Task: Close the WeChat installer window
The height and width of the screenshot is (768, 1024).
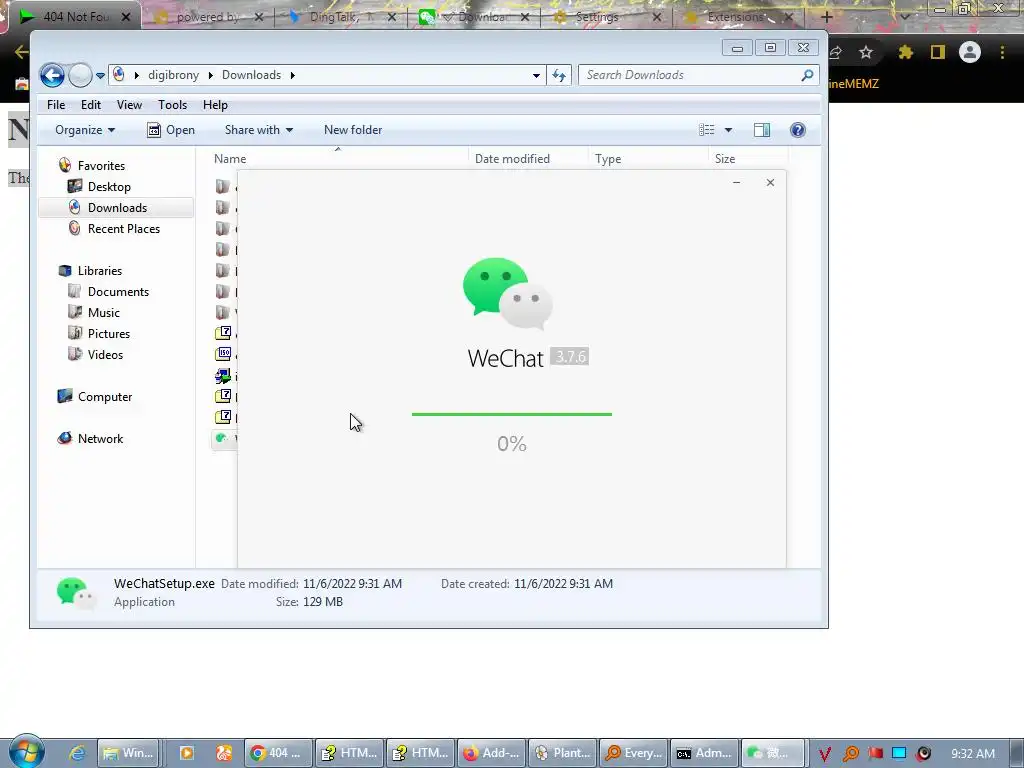Action: click(770, 183)
